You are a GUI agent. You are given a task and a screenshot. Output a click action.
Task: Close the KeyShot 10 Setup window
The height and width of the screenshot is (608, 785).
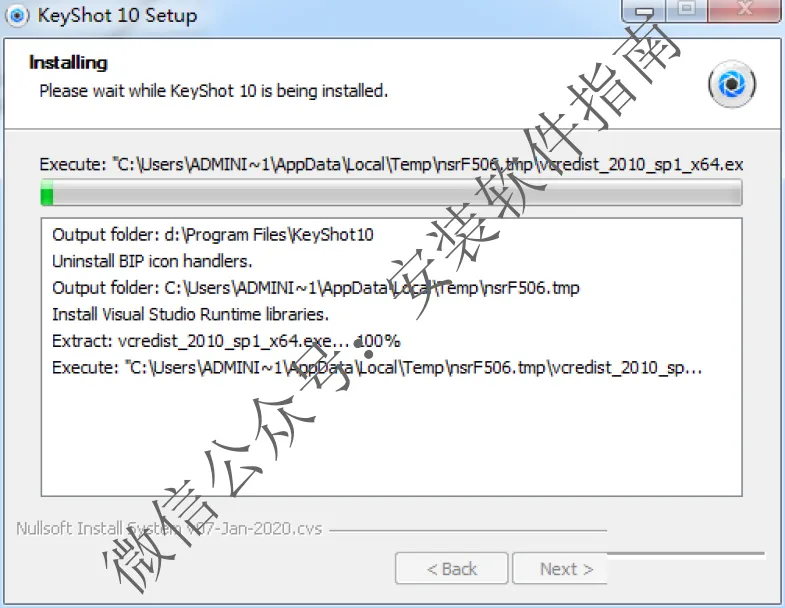(744, 10)
